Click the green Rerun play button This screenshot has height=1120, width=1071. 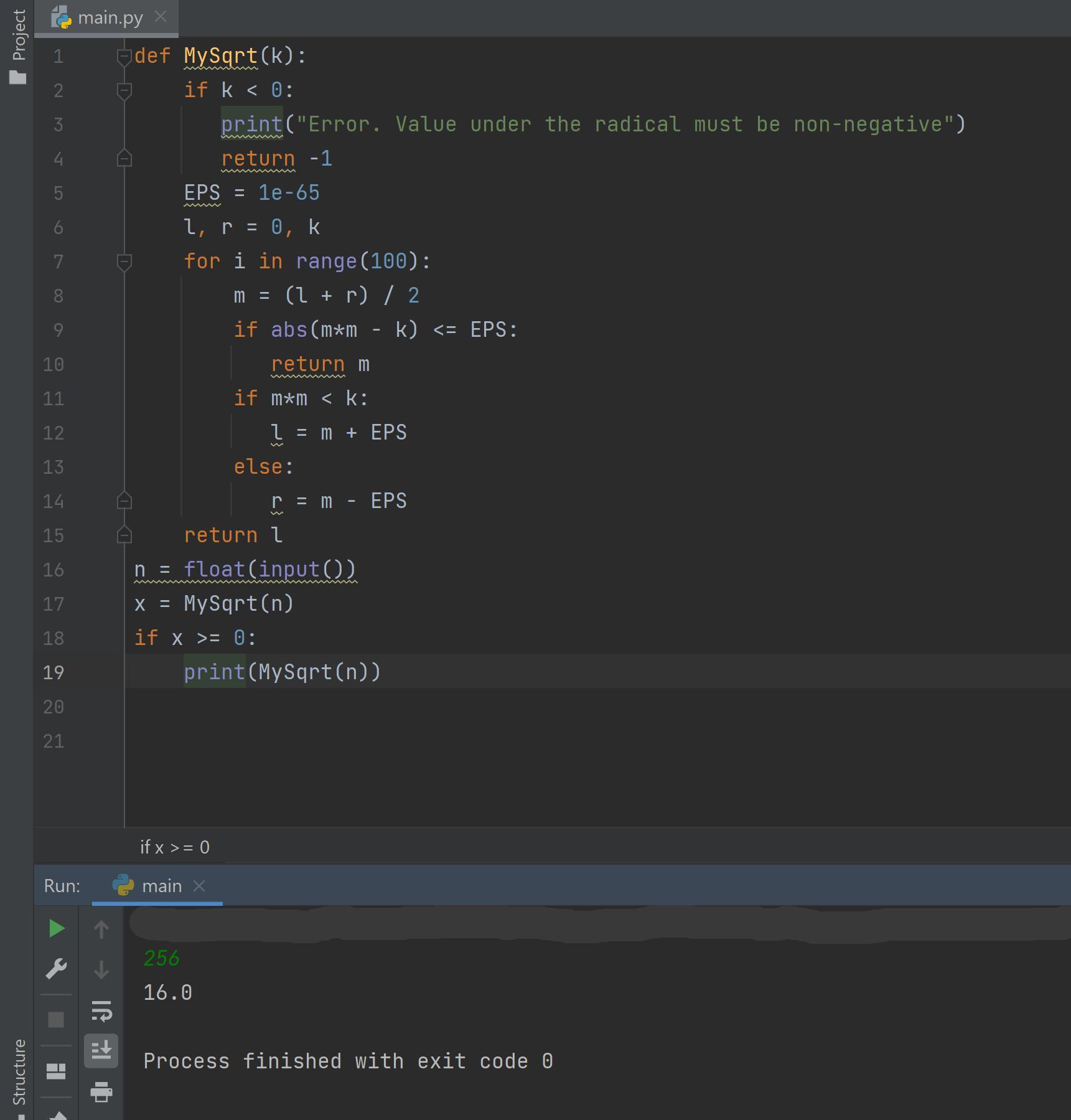tap(56, 929)
